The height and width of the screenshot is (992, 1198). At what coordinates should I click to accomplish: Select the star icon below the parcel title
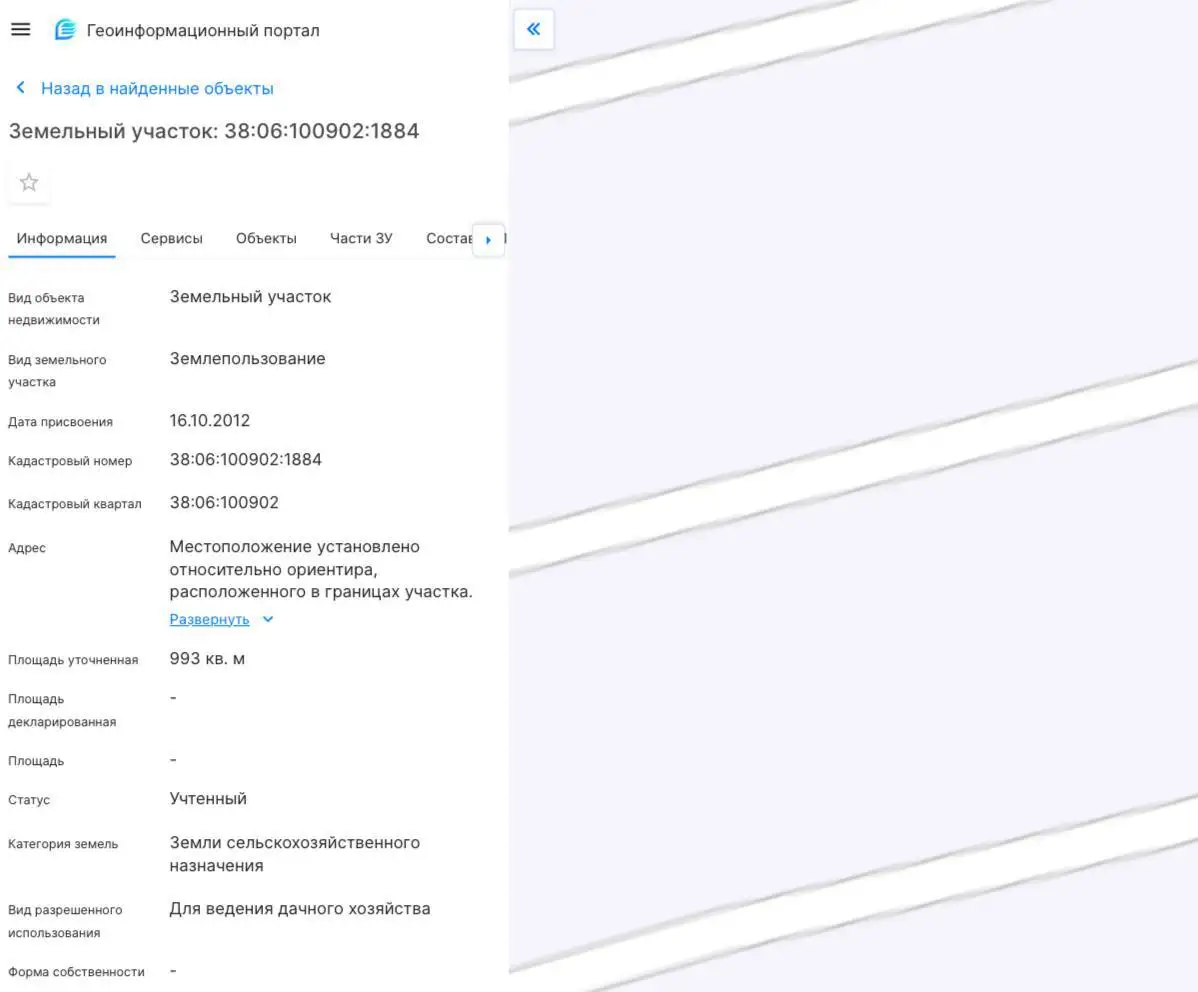click(28, 182)
